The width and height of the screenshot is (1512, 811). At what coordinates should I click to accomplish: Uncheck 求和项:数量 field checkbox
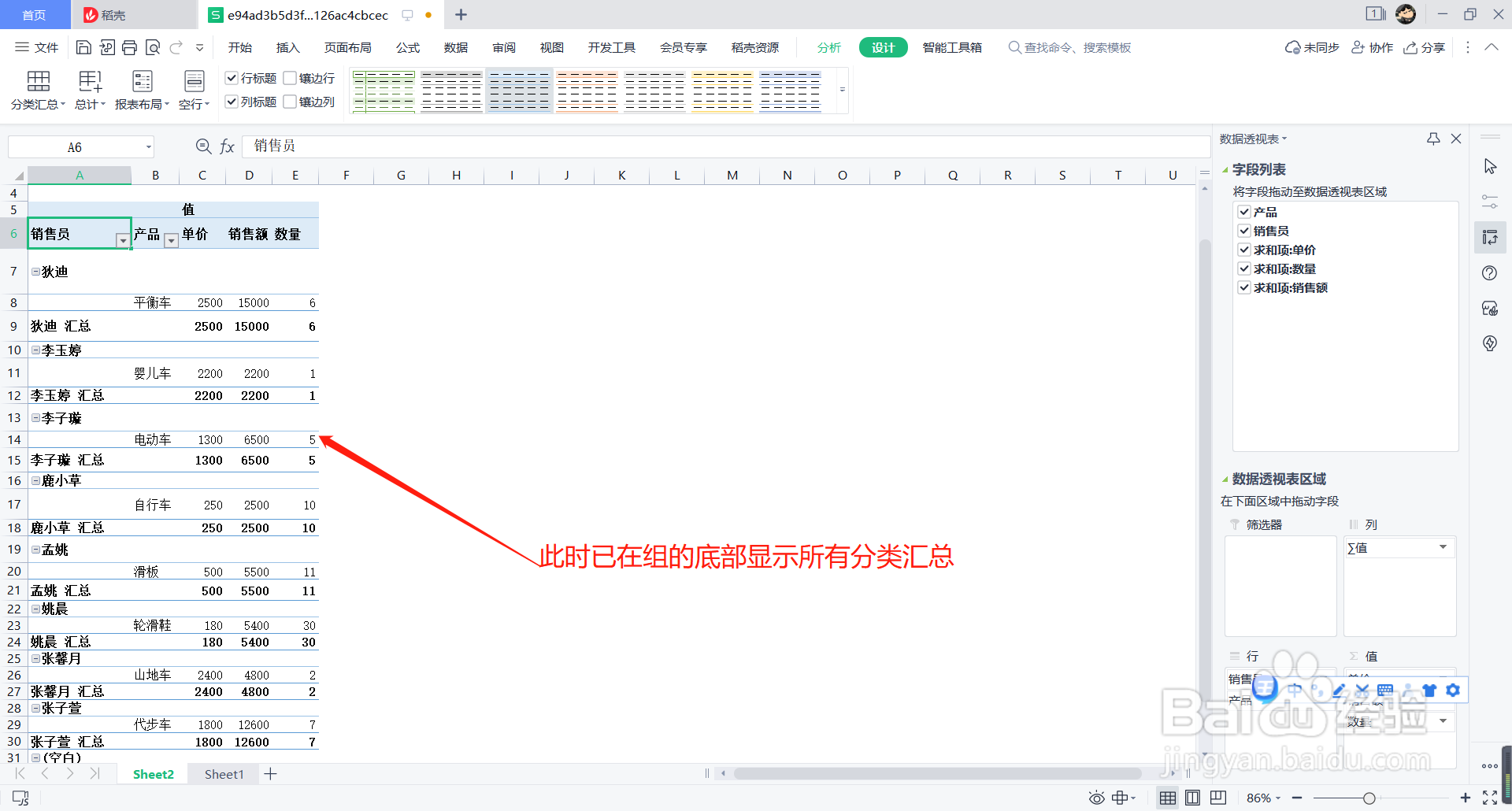(x=1244, y=268)
